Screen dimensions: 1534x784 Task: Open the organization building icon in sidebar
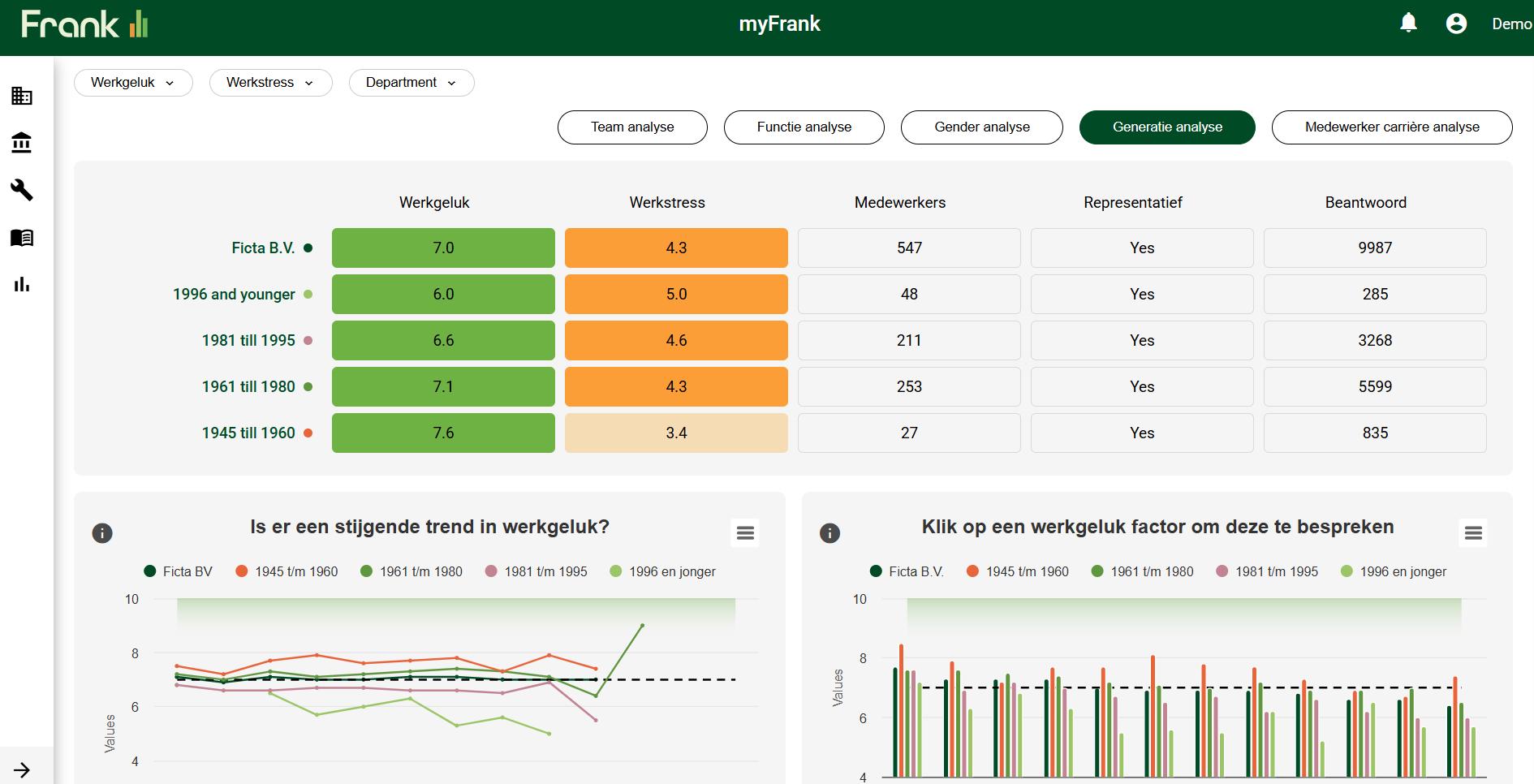coord(22,96)
